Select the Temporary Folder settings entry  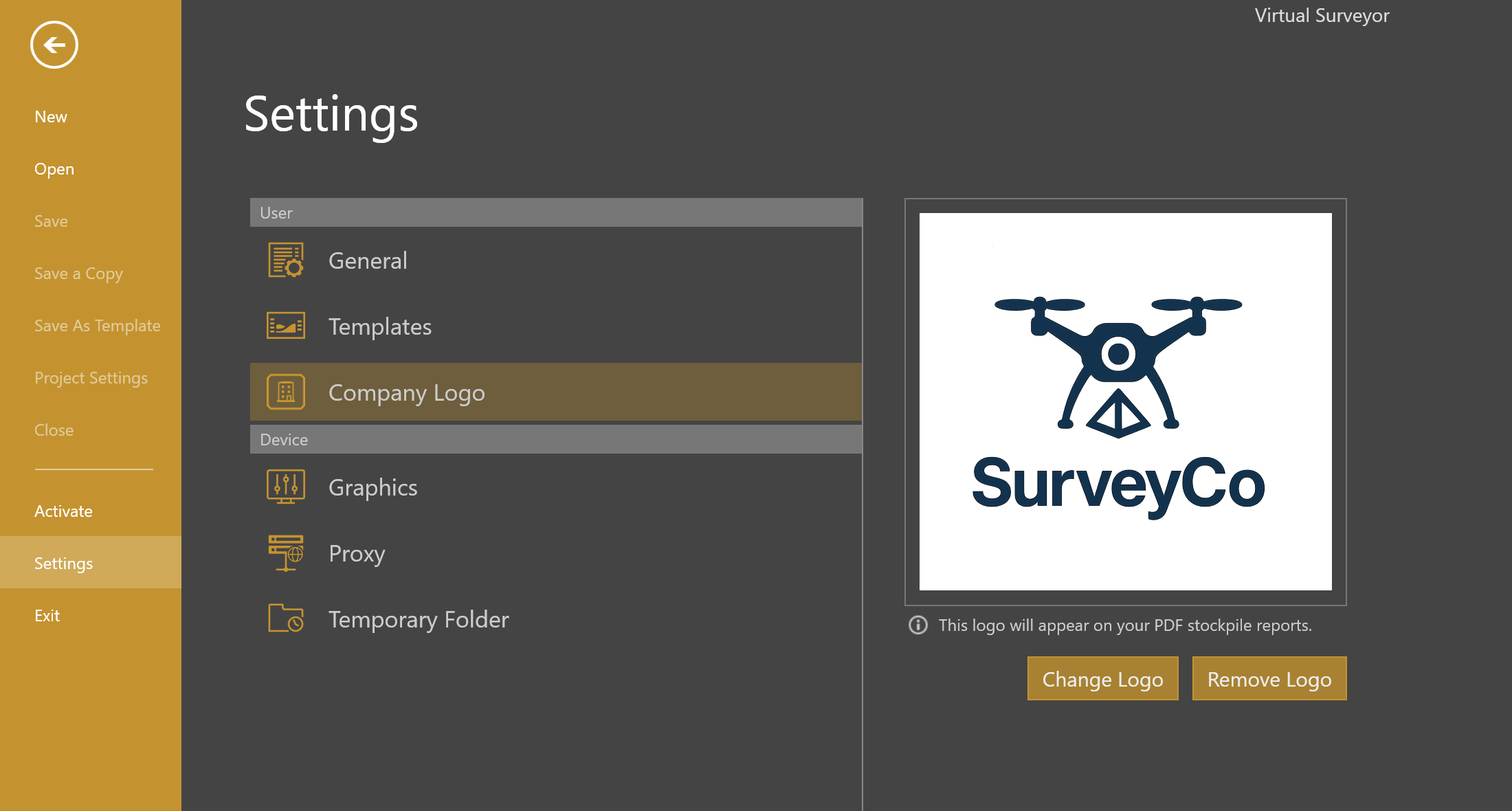419,618
